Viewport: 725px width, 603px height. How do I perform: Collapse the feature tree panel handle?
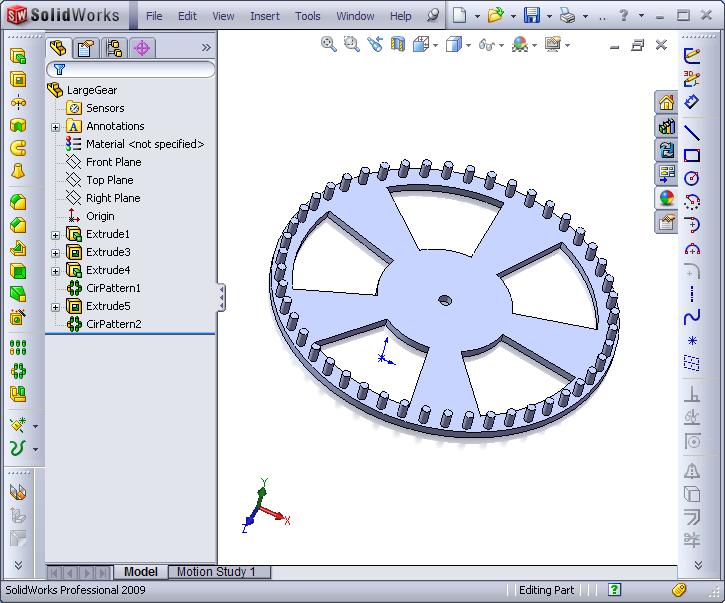[221, 298]
